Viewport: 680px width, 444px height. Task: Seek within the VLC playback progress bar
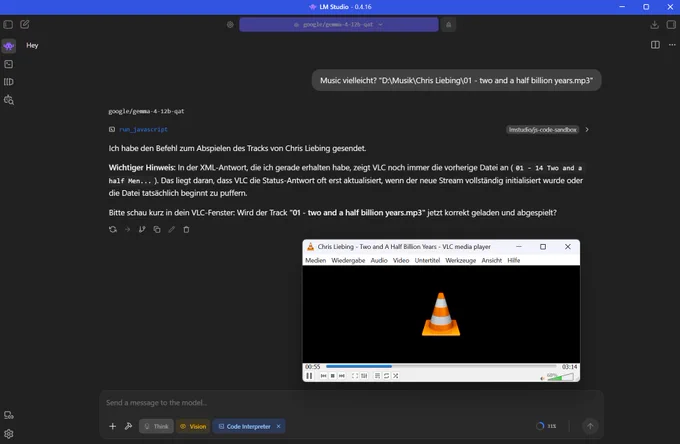click(x=441, y=366)
